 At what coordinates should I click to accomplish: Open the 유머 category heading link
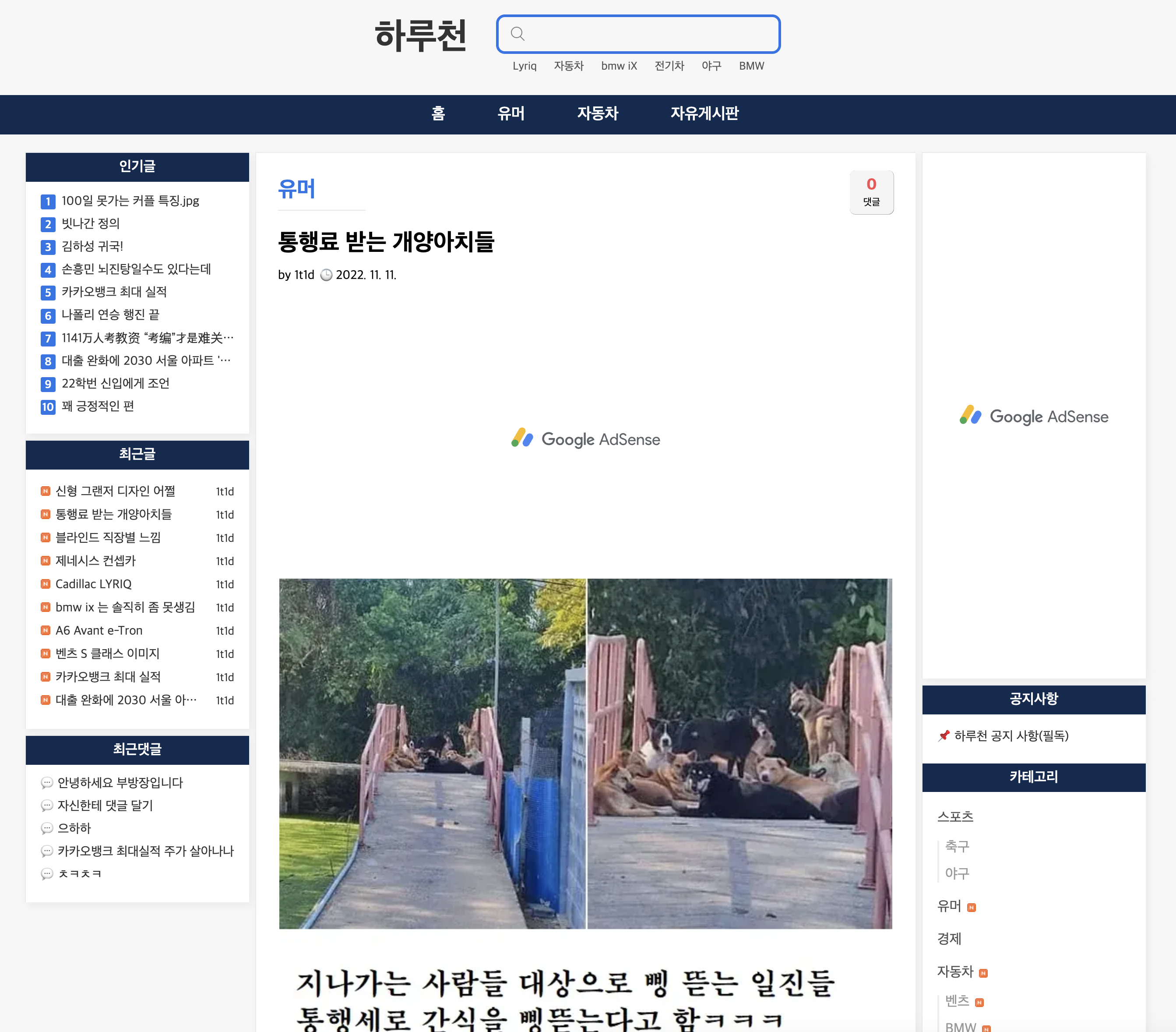[x=296, y=189]
